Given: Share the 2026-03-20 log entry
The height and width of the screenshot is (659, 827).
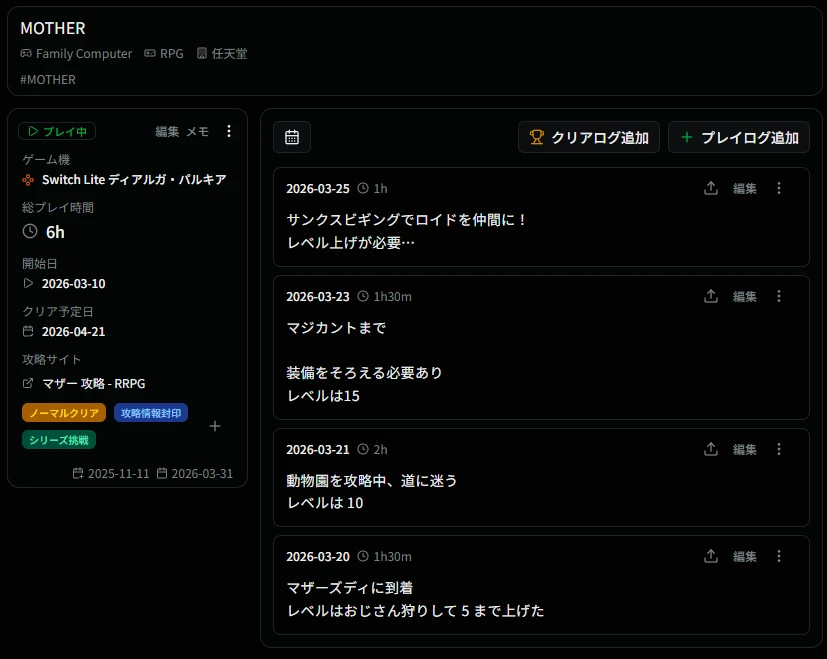Looking at the screenshot, I should tap(711, 556).
